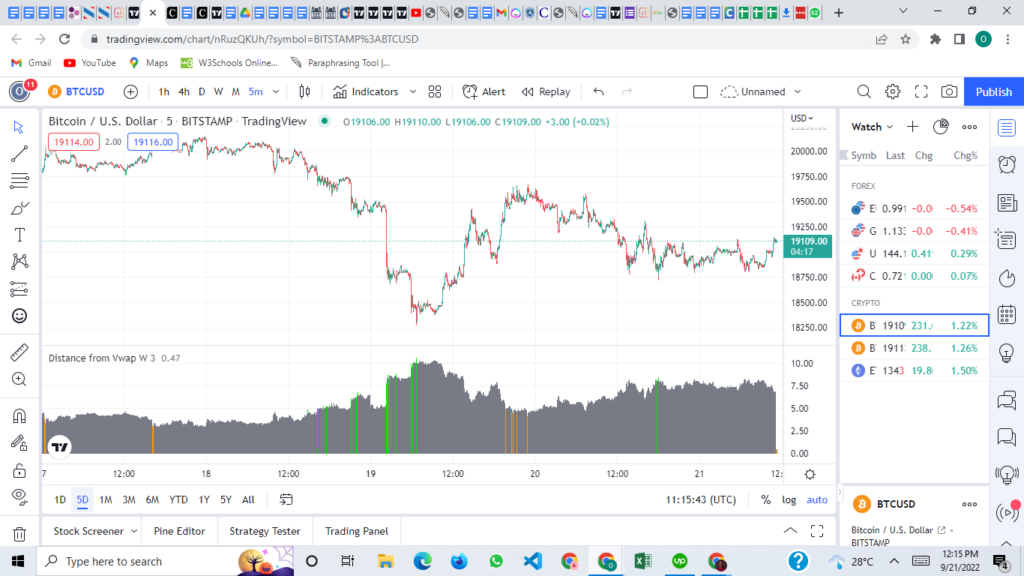Open the Trading Panel tab
Screen dimensions: 1024x576
(x=357, y=531)
